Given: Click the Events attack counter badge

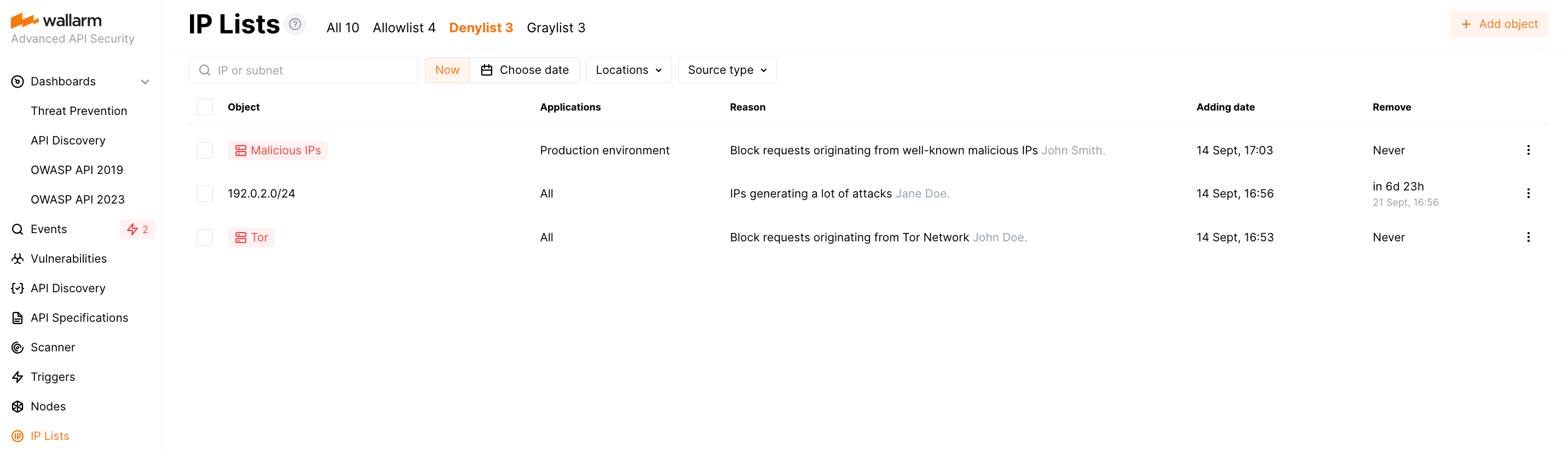Looking at the screenshot, I should click(x=137, y=229).
